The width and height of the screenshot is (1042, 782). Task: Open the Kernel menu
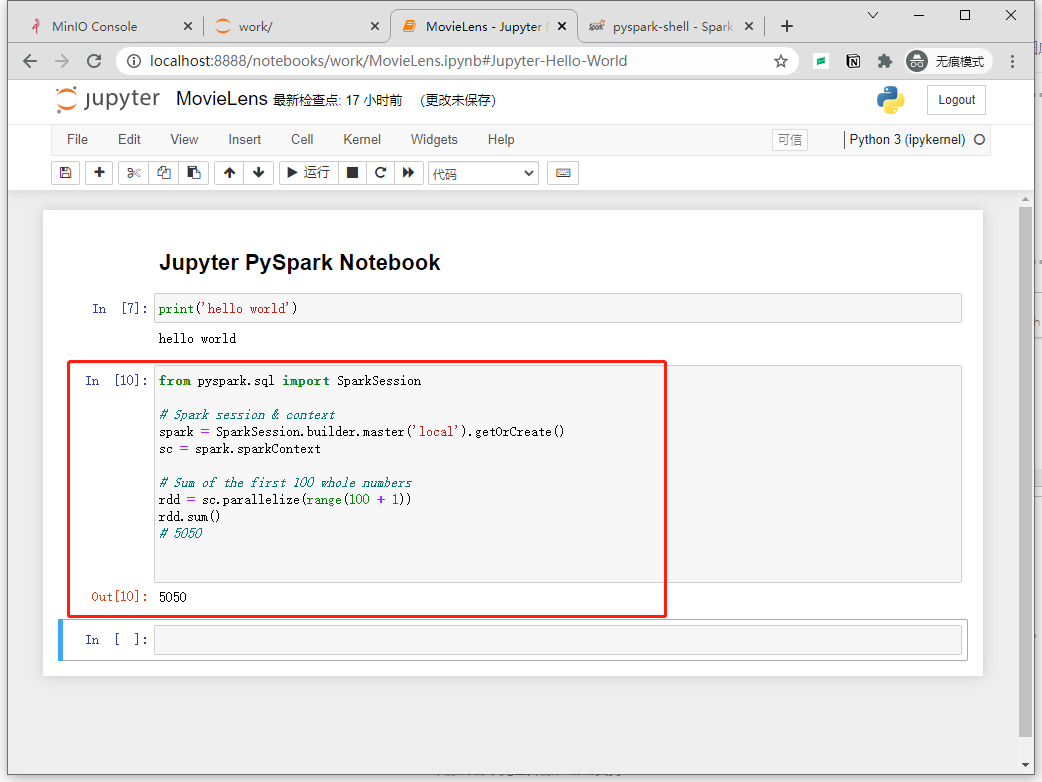pyautogui.click(x=361, y=139)
